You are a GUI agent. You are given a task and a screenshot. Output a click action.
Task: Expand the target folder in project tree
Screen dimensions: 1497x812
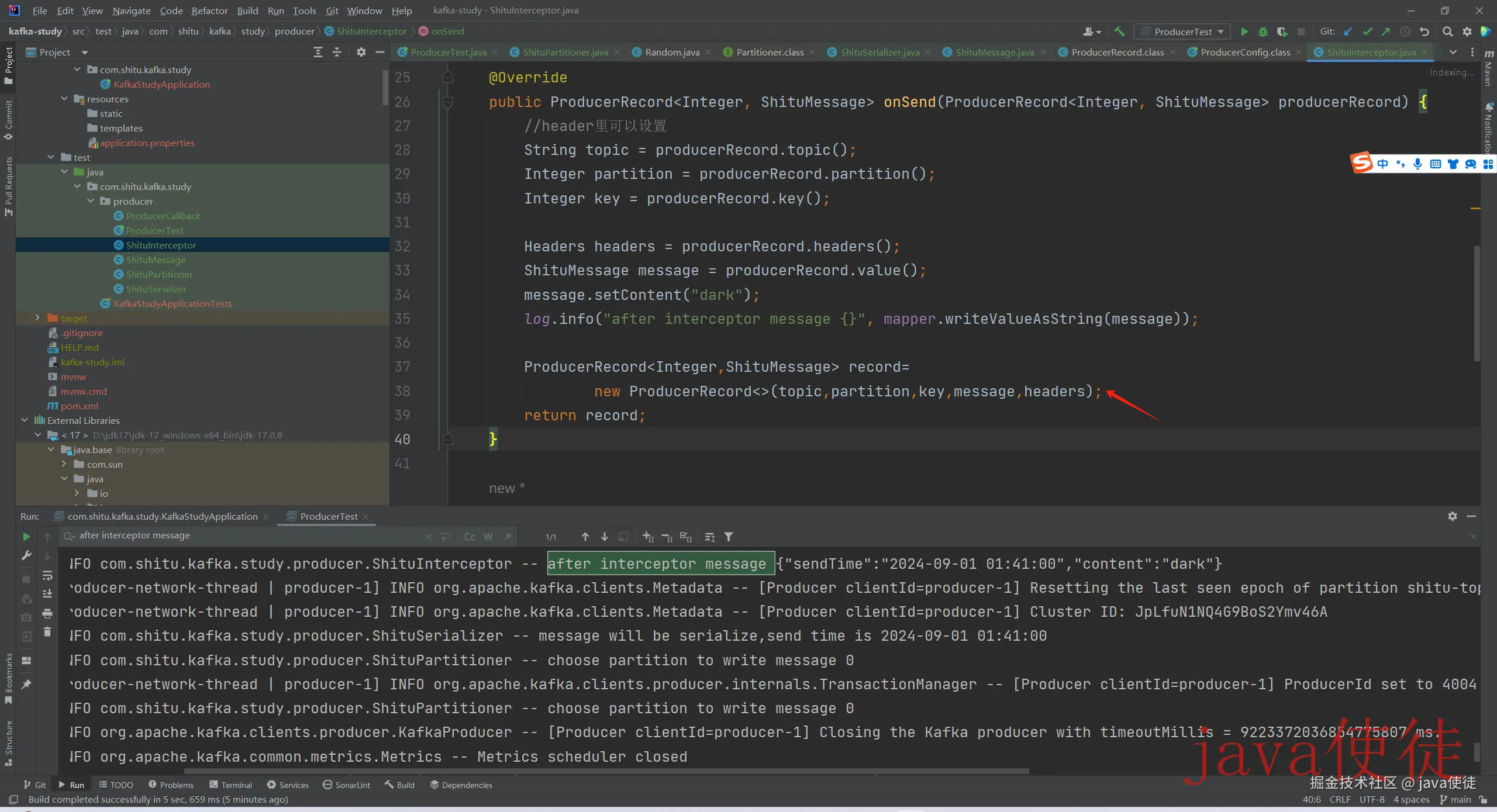(x=37, y=318)
